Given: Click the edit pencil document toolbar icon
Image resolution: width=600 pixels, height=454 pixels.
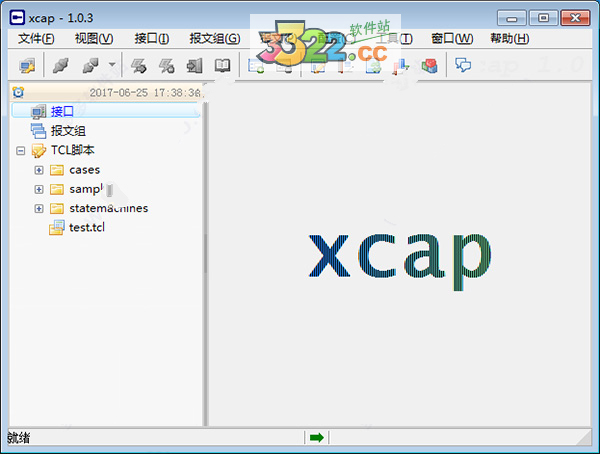Looking at the screenshot, I should coord(317,66).
